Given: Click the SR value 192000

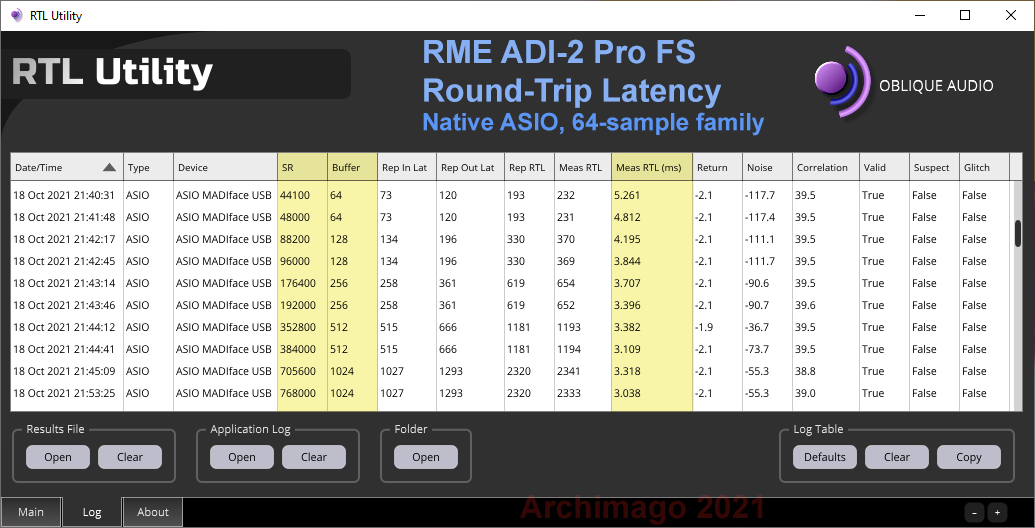Looking at the screenshot, I should click(298, 306).
